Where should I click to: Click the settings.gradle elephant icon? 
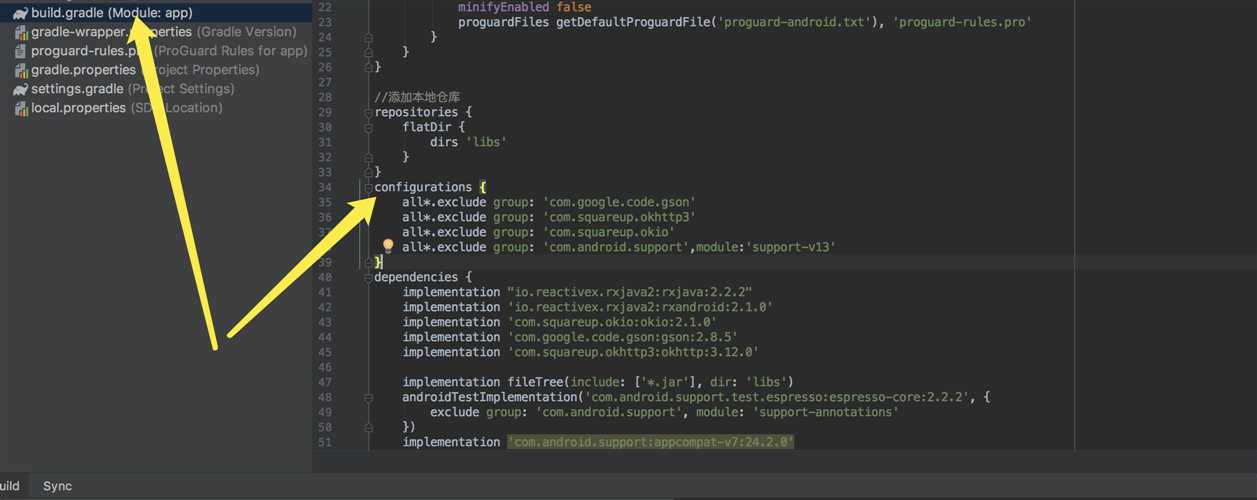point(21,89)
